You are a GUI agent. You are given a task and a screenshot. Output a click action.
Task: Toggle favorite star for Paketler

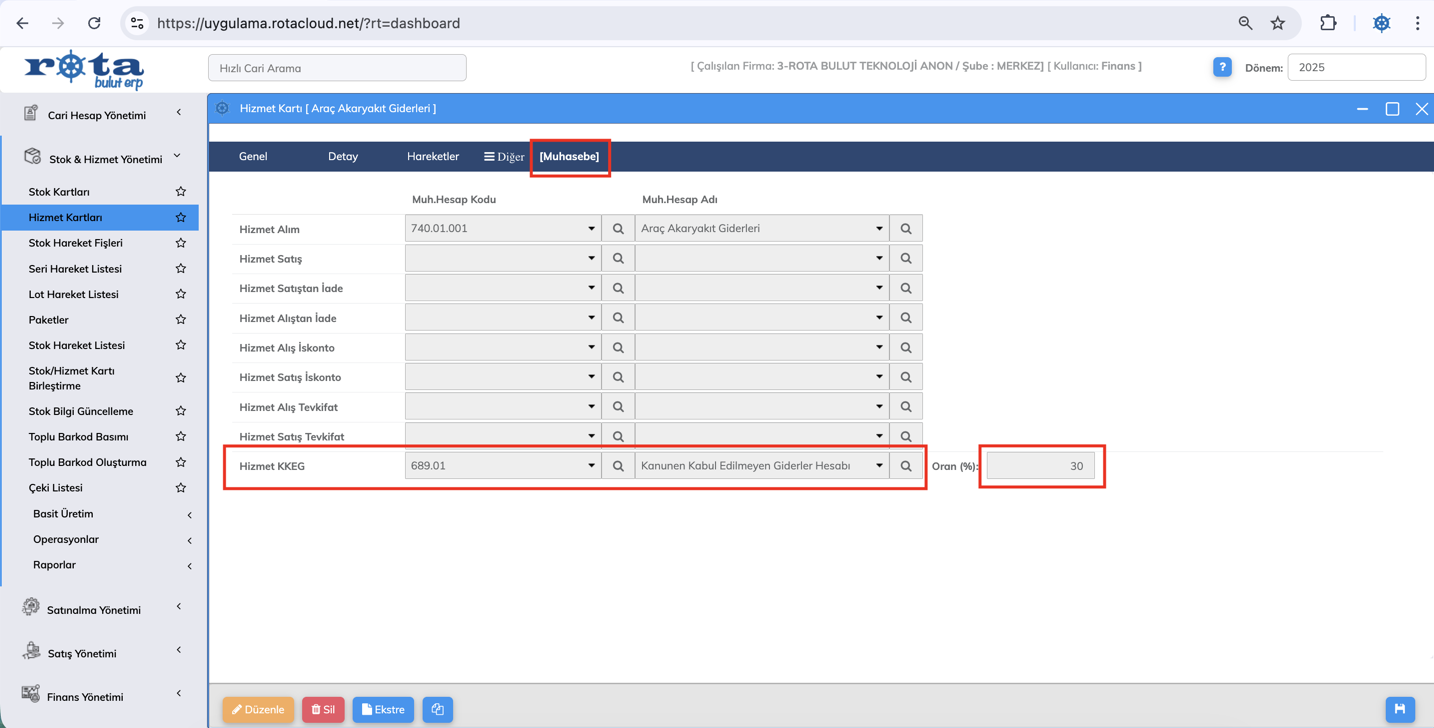point(181,320)
